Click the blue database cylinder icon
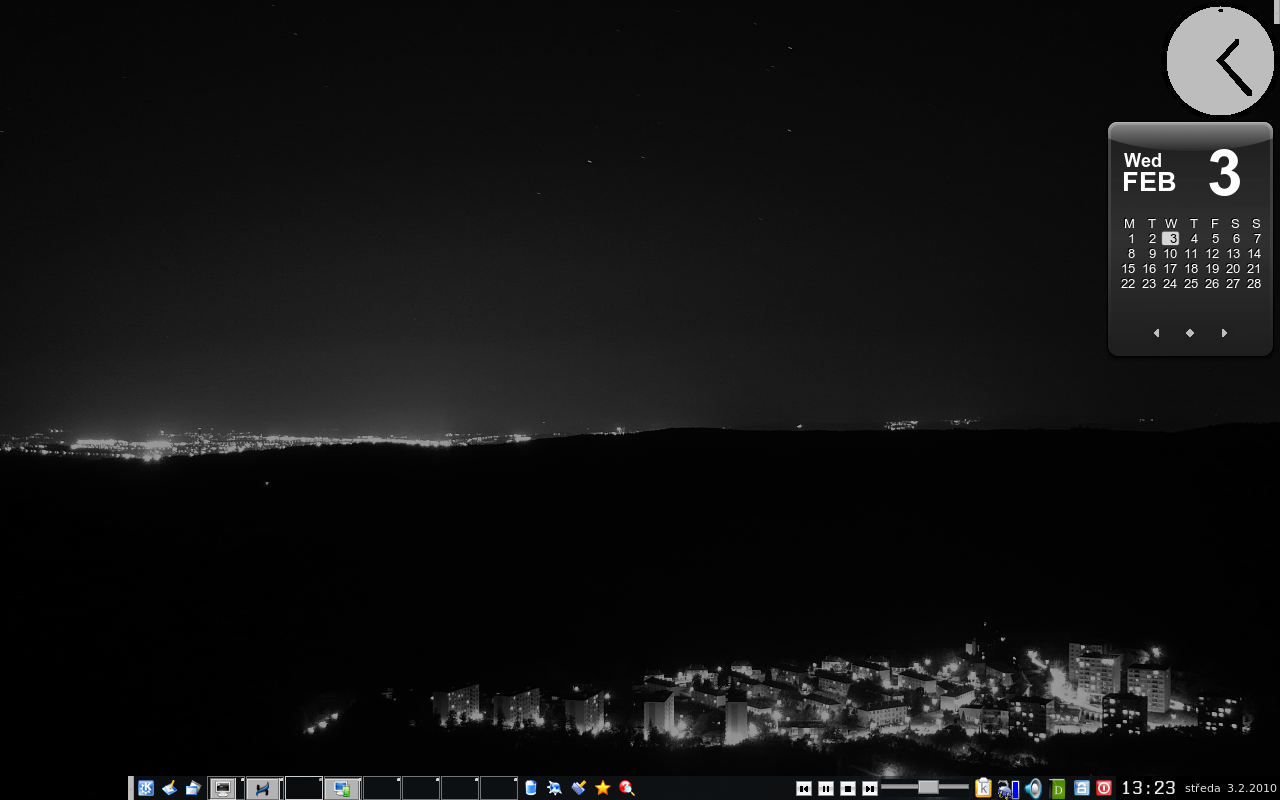The image size is (1280, 800). point(531,788)
